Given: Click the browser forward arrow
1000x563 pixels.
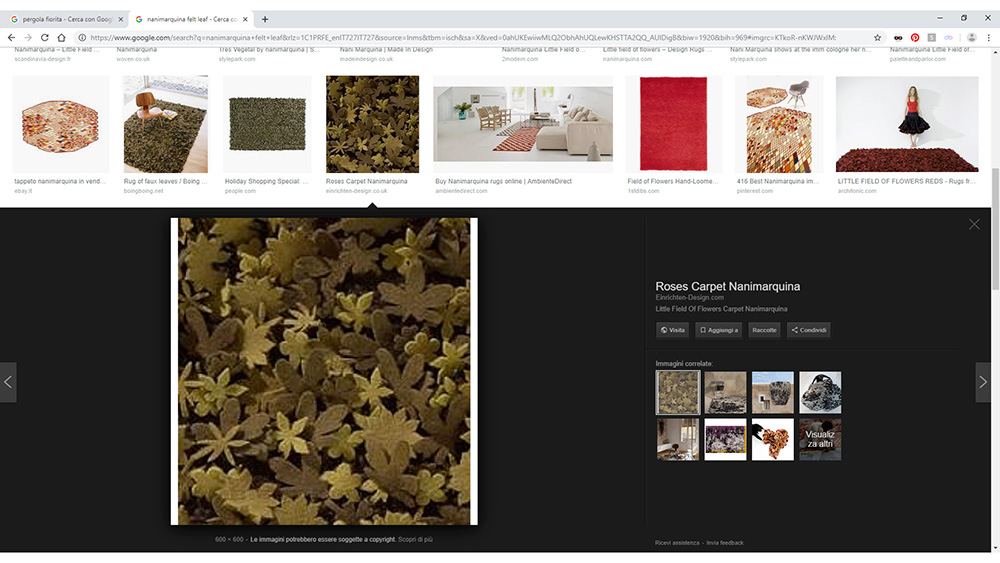Looking at the screenshot, I should click(28, 38).
